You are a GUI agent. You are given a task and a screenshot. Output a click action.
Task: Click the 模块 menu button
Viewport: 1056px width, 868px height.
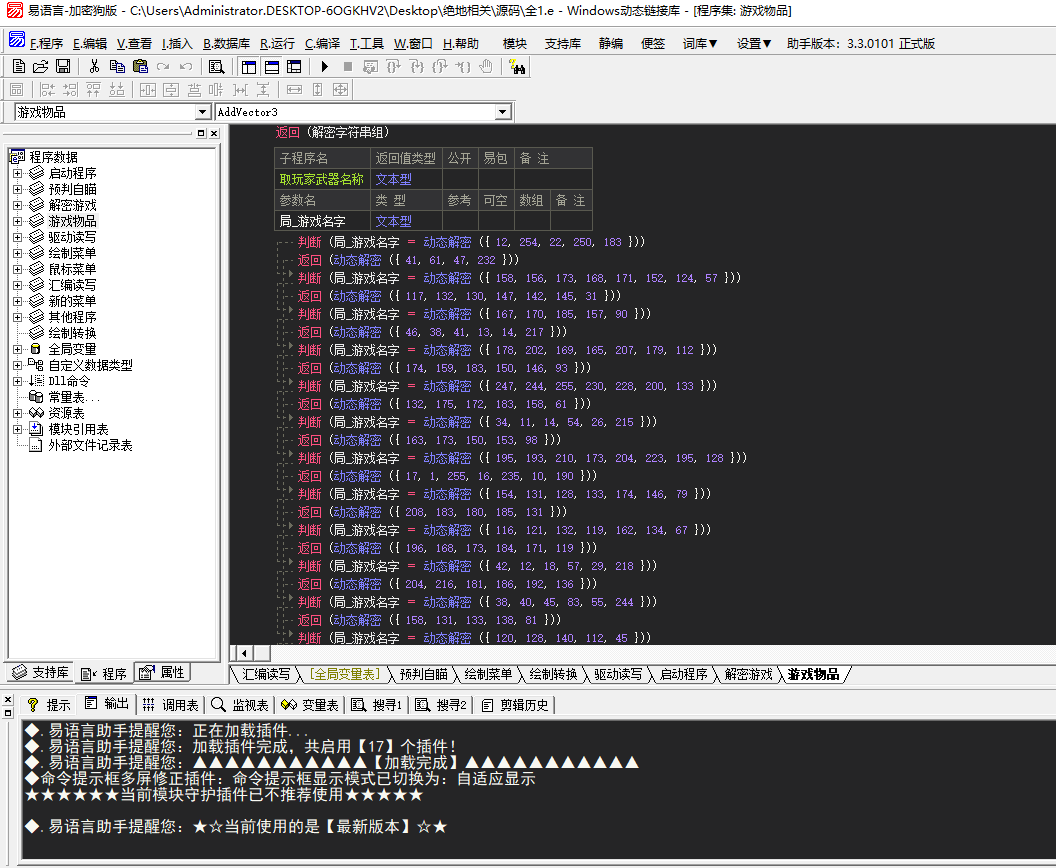[x=515, y=44]
